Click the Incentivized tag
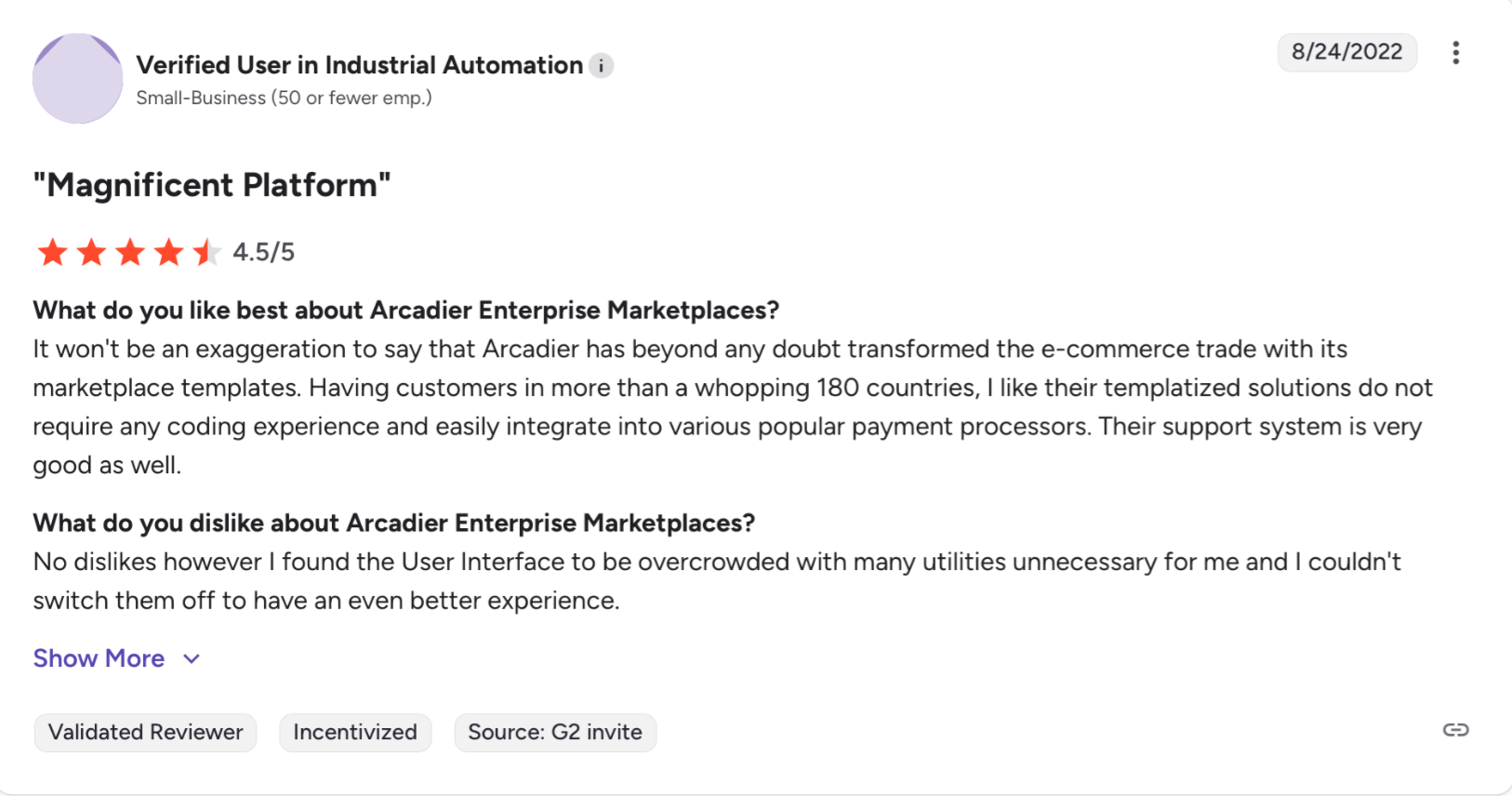Viewport: 1512px width, 796px height. 355,733
